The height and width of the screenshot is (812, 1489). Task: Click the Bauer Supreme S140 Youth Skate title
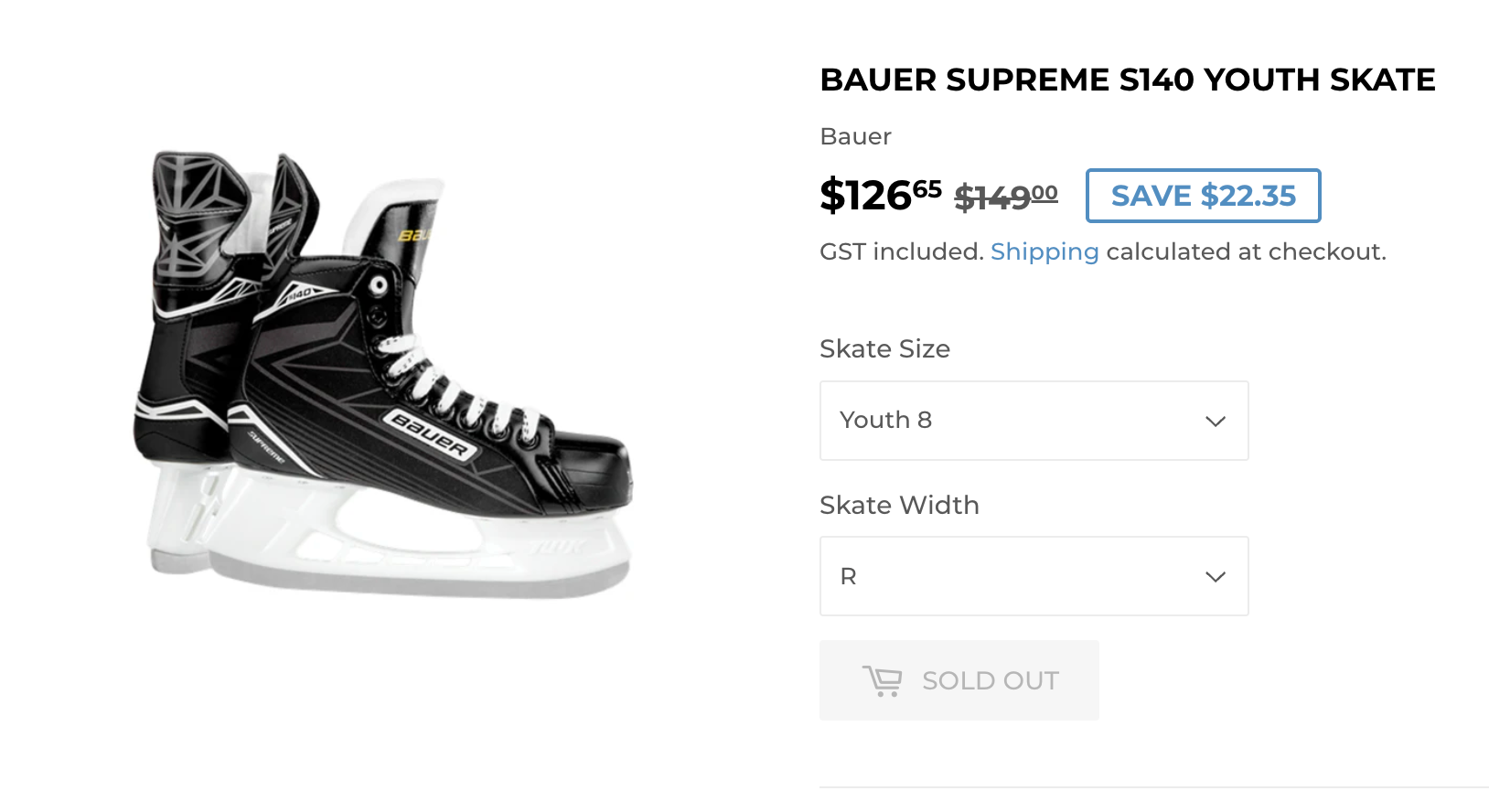pyautogui.click(x=1127, y=80)
